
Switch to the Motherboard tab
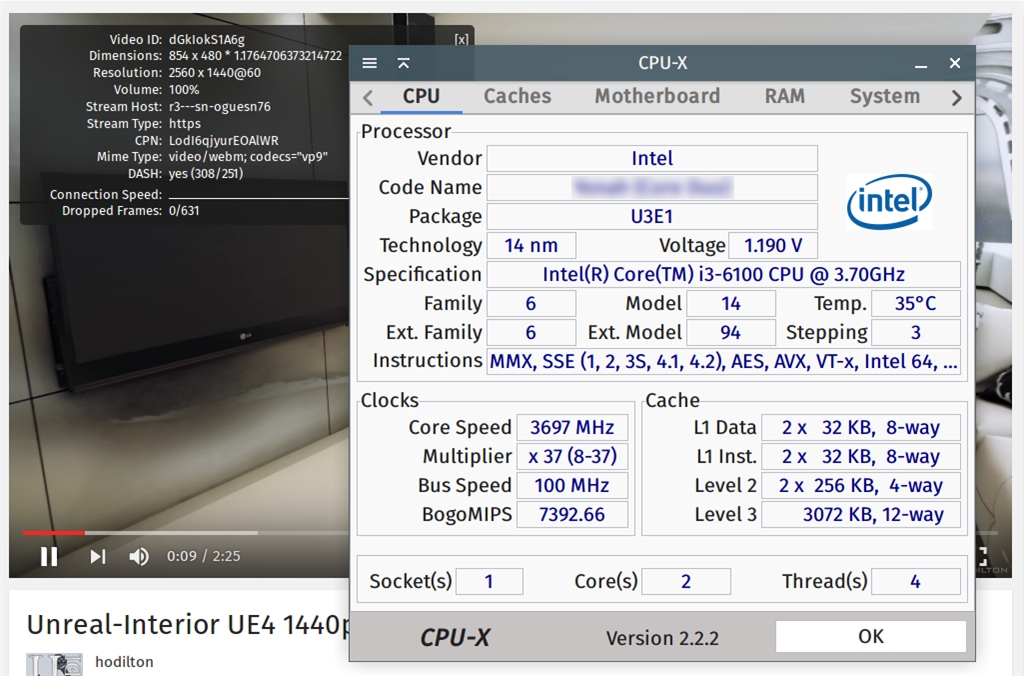click(x=657, y=97)
